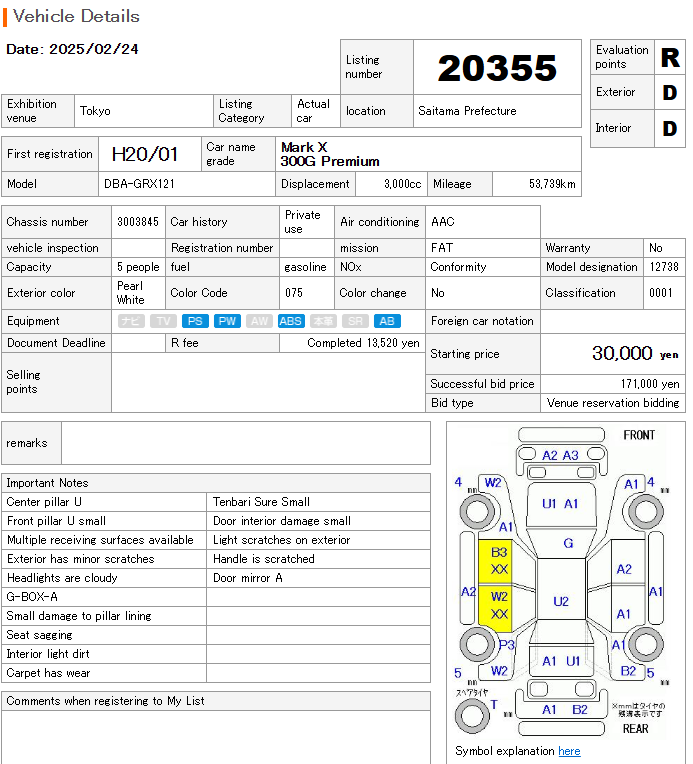This screenshot has width=693, height=764.
Task: Click the AB airbag equipment badge
Action: click(x=387, y=321)
